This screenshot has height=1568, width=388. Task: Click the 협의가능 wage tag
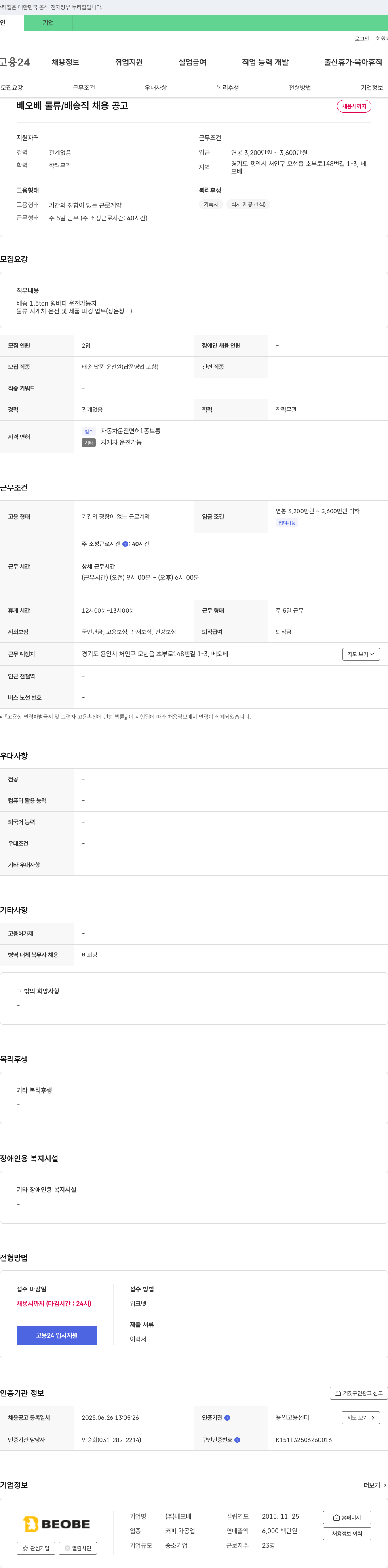(x=286, y=523)
